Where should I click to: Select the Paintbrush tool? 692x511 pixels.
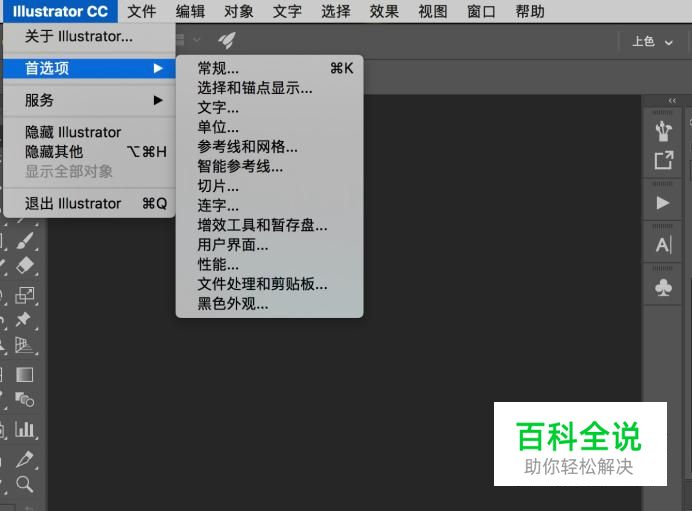tap(25, 240)
